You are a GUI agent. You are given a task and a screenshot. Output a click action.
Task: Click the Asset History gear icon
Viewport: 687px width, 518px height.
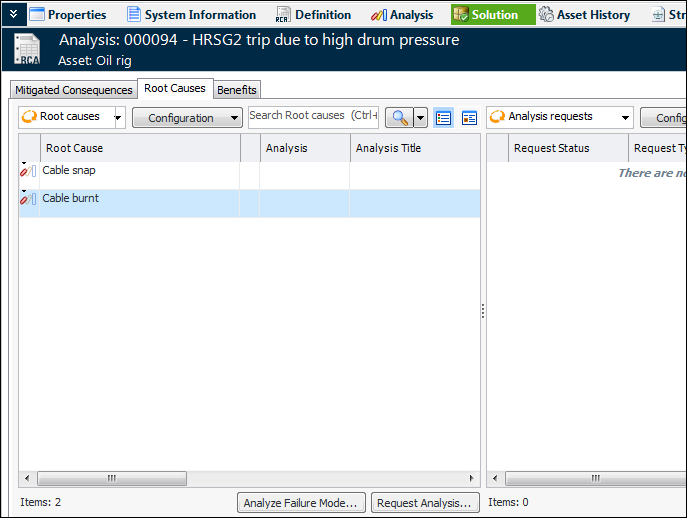click(x=546, y=14)
